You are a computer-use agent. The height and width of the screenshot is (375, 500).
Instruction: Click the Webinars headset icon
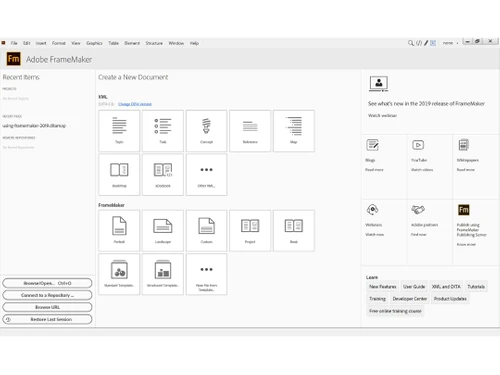click(372, 210)
